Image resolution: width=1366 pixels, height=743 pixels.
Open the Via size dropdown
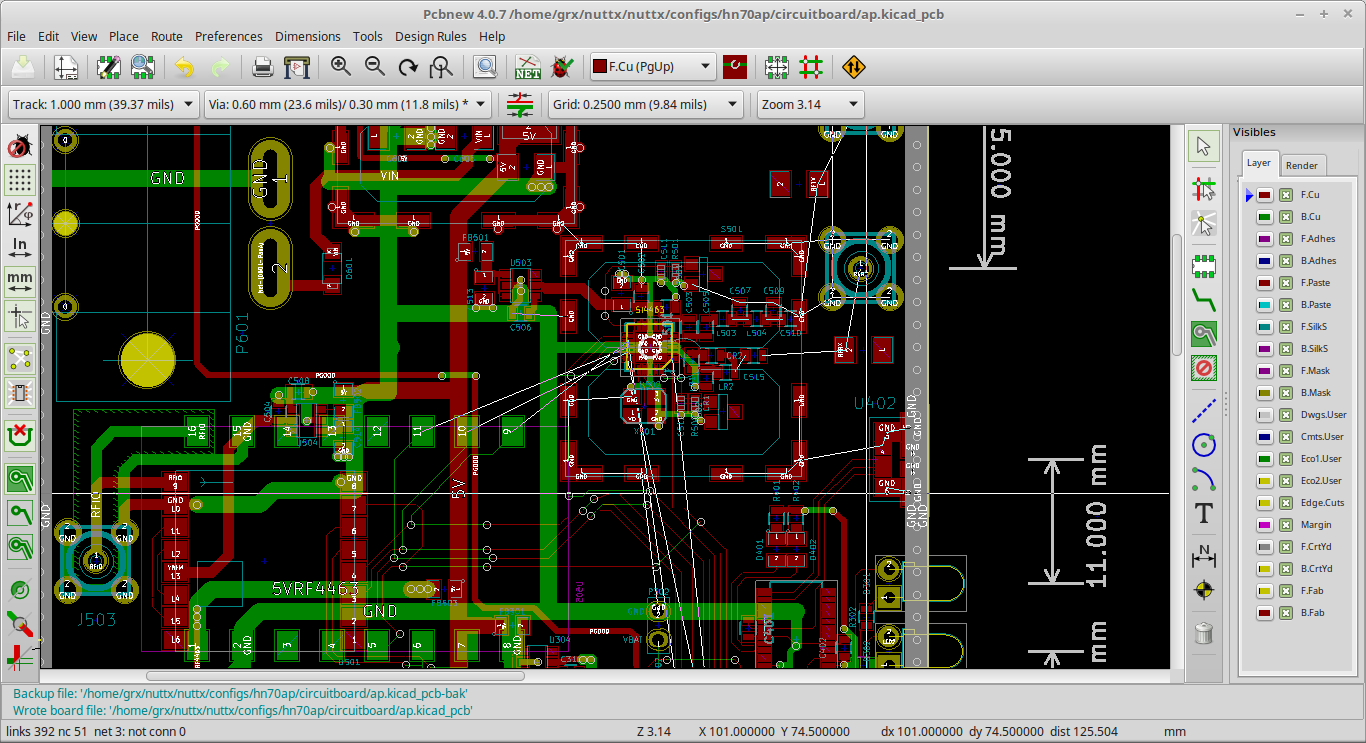tap(347, 104)
